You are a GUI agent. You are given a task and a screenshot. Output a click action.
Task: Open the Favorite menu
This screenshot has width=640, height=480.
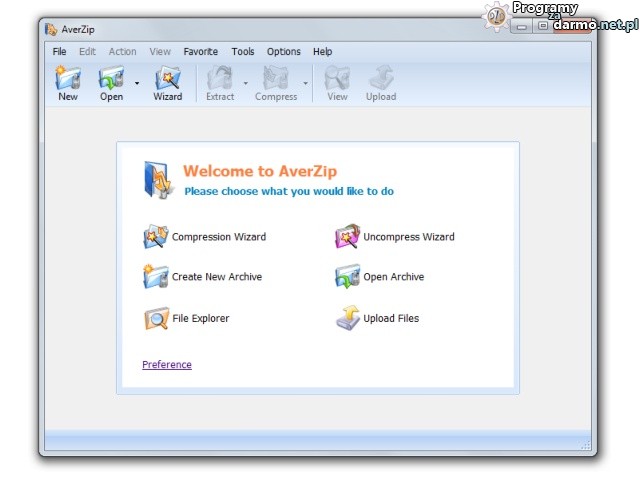tap(200, 52)
